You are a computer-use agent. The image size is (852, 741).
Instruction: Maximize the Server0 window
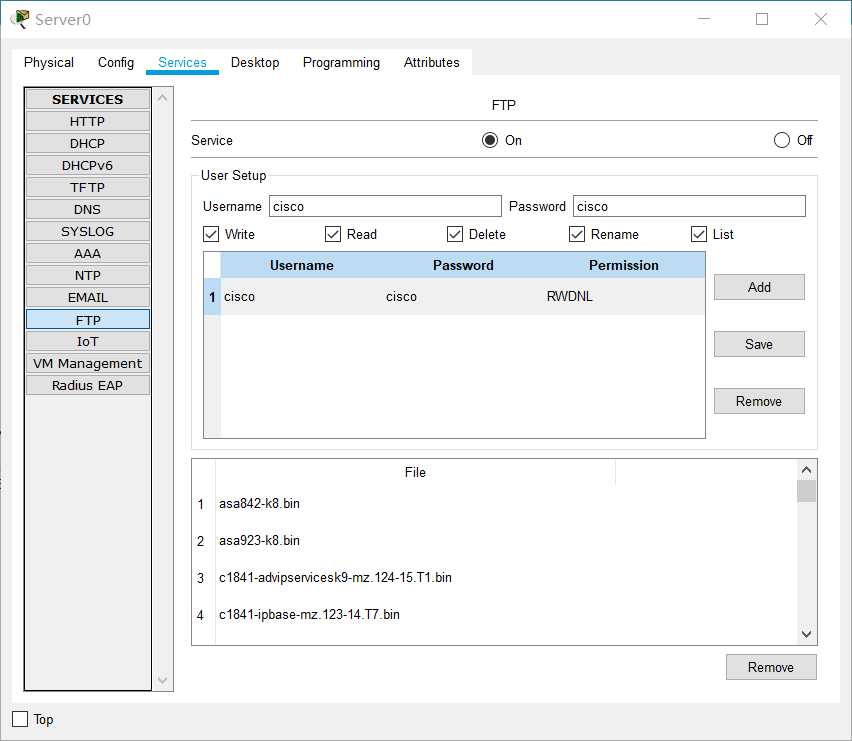click(762, 20)
